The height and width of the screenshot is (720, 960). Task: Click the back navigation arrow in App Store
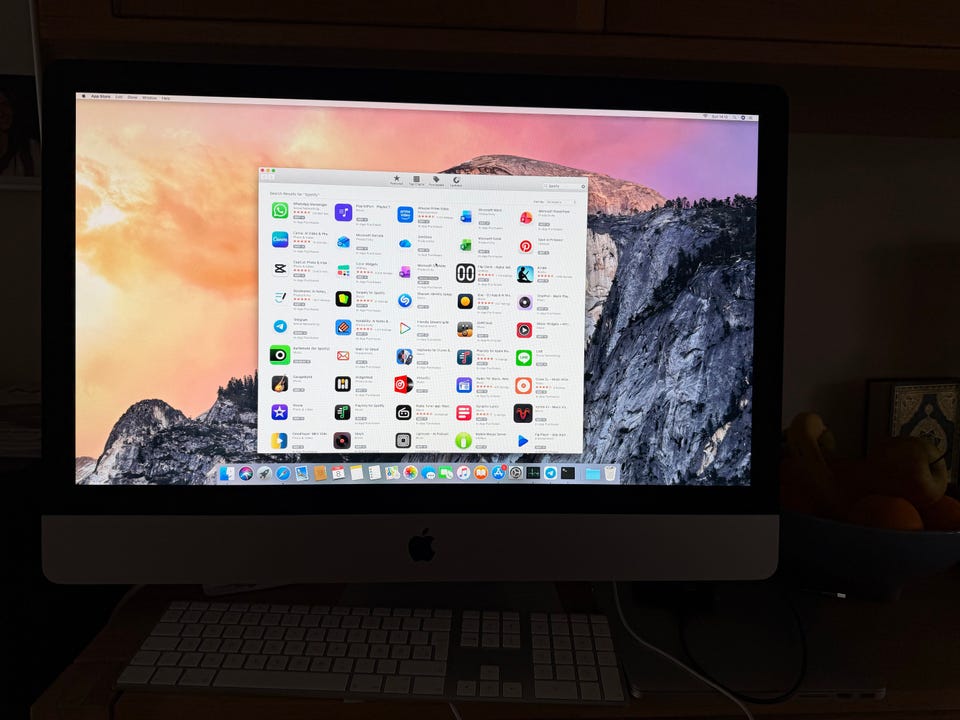[265, 178]
